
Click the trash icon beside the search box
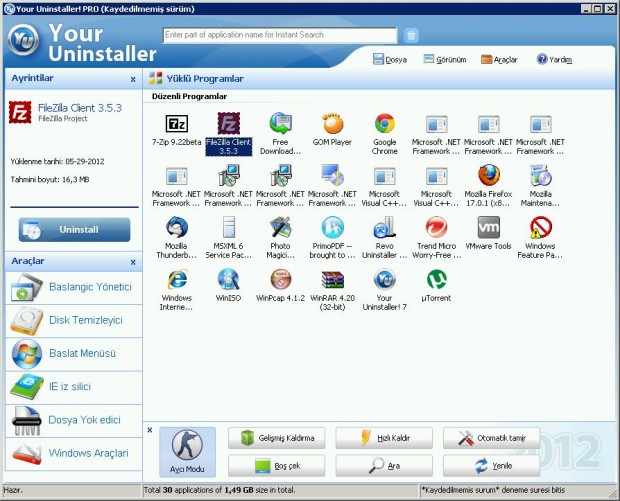(411, 35)
